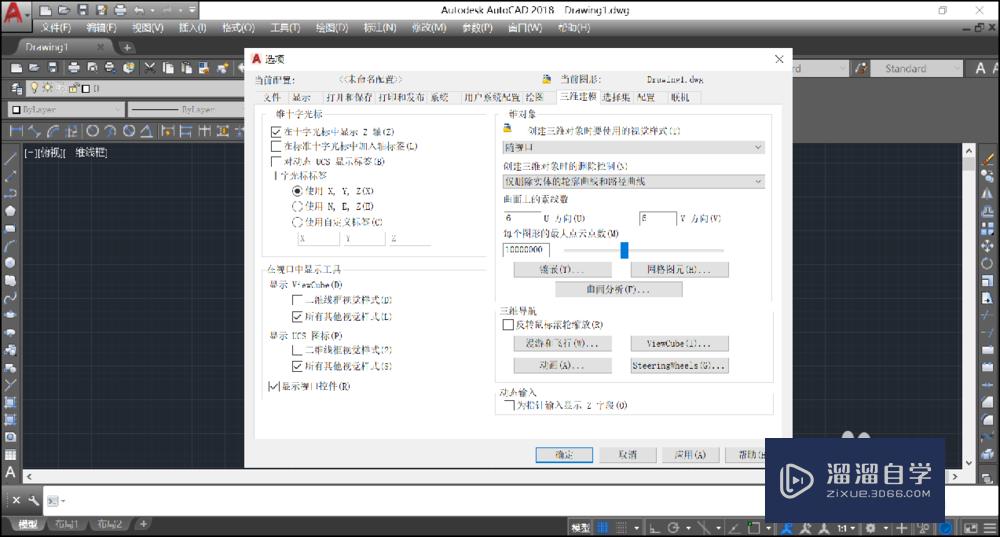Click Cut scissors icon in standard toolbar

click(150, 68)
